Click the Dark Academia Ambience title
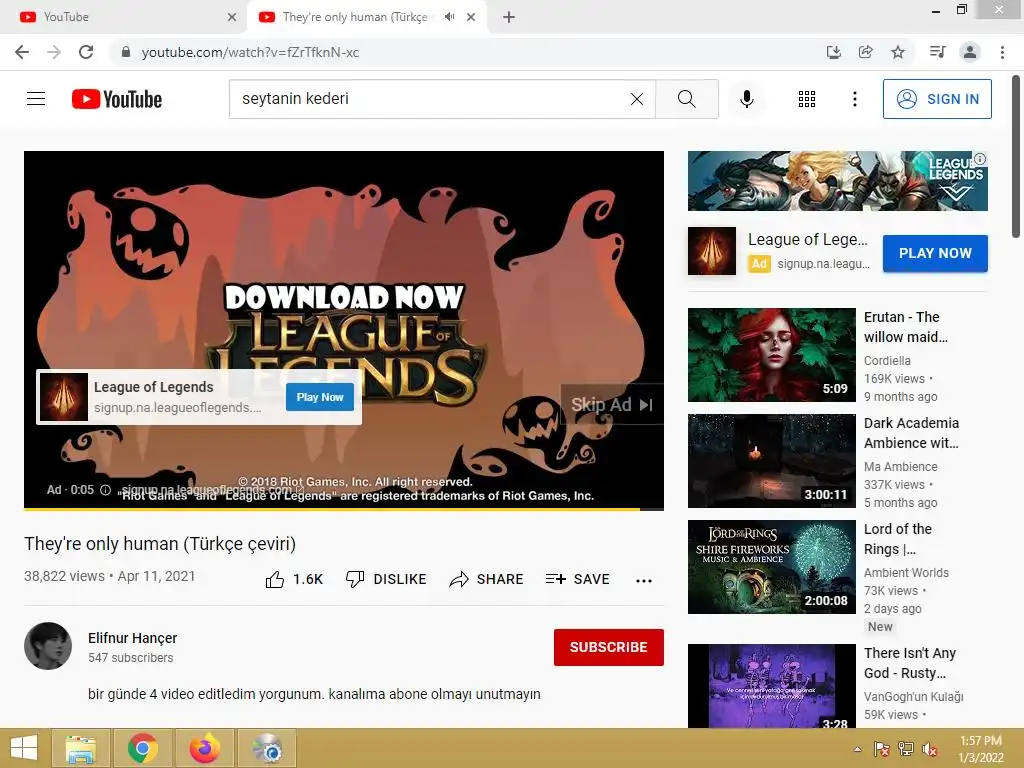1024x768 pixels. pyautogui.click(x=912, y=433)
